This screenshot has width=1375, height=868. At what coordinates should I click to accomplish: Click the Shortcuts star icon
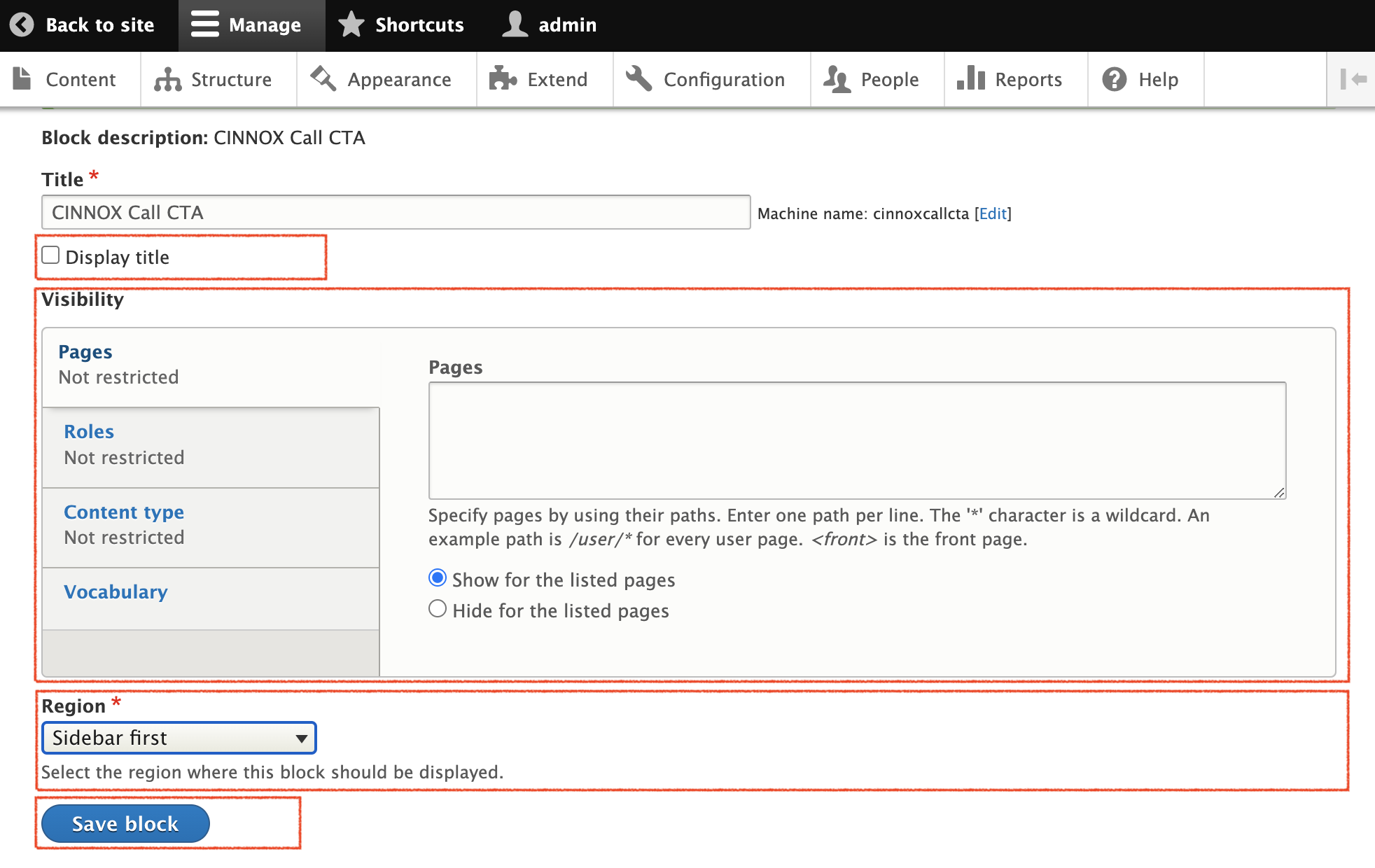(x=351, y=24)
